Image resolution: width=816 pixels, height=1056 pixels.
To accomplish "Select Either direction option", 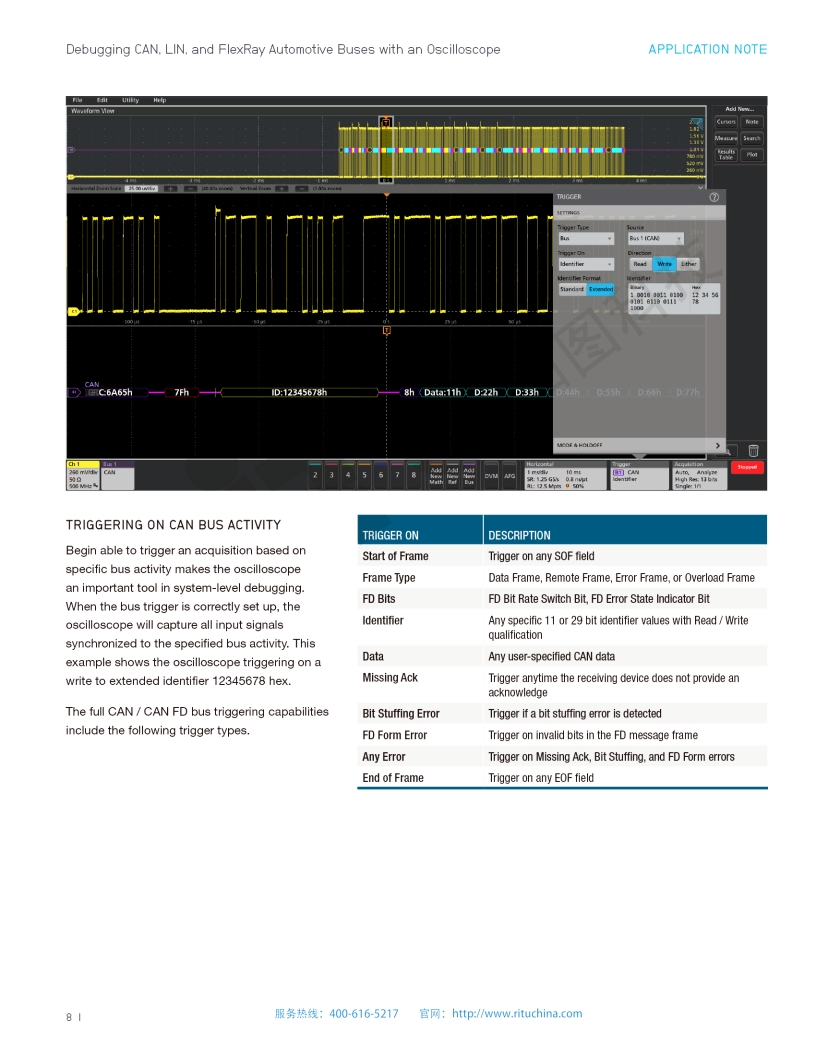I will click(x=688, y=264).
